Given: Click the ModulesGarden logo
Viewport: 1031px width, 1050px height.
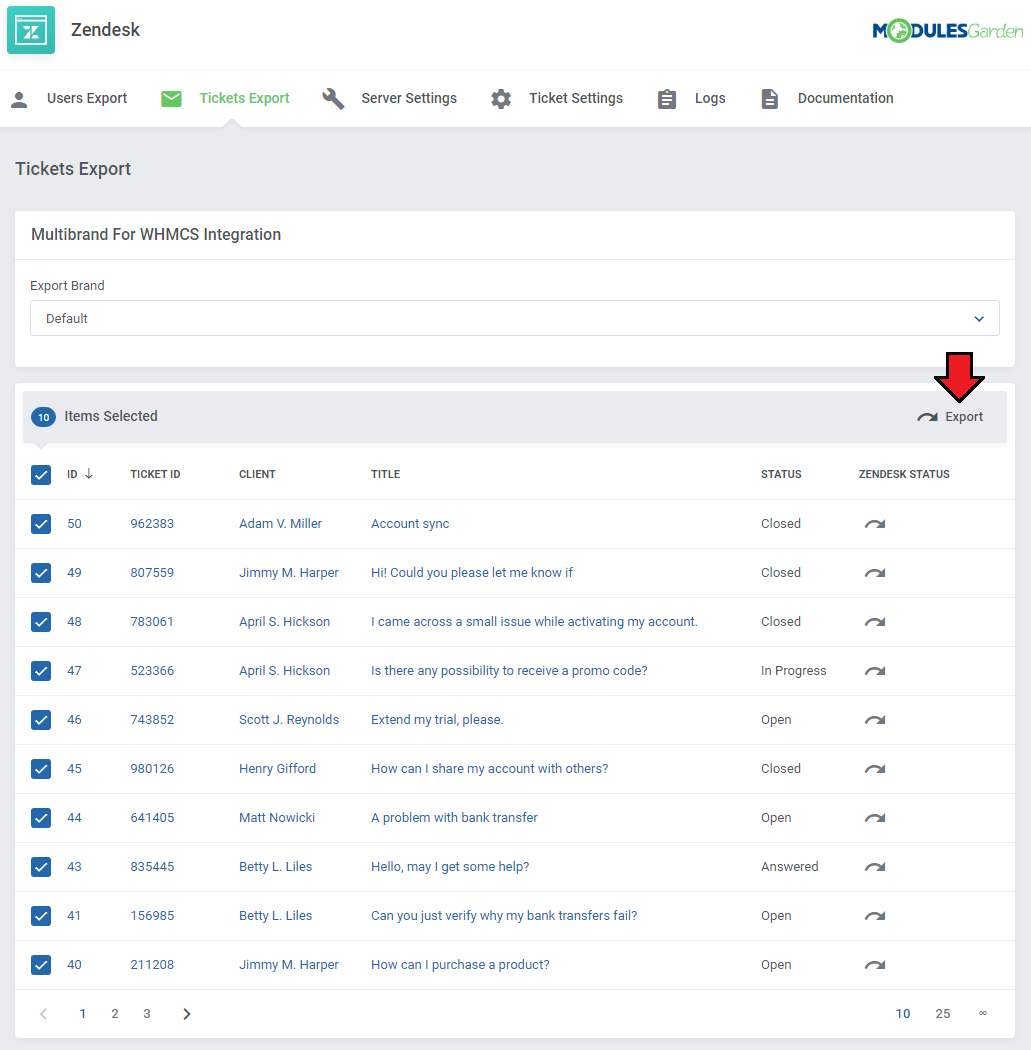Looking at the screenshot, I should 947,31.
